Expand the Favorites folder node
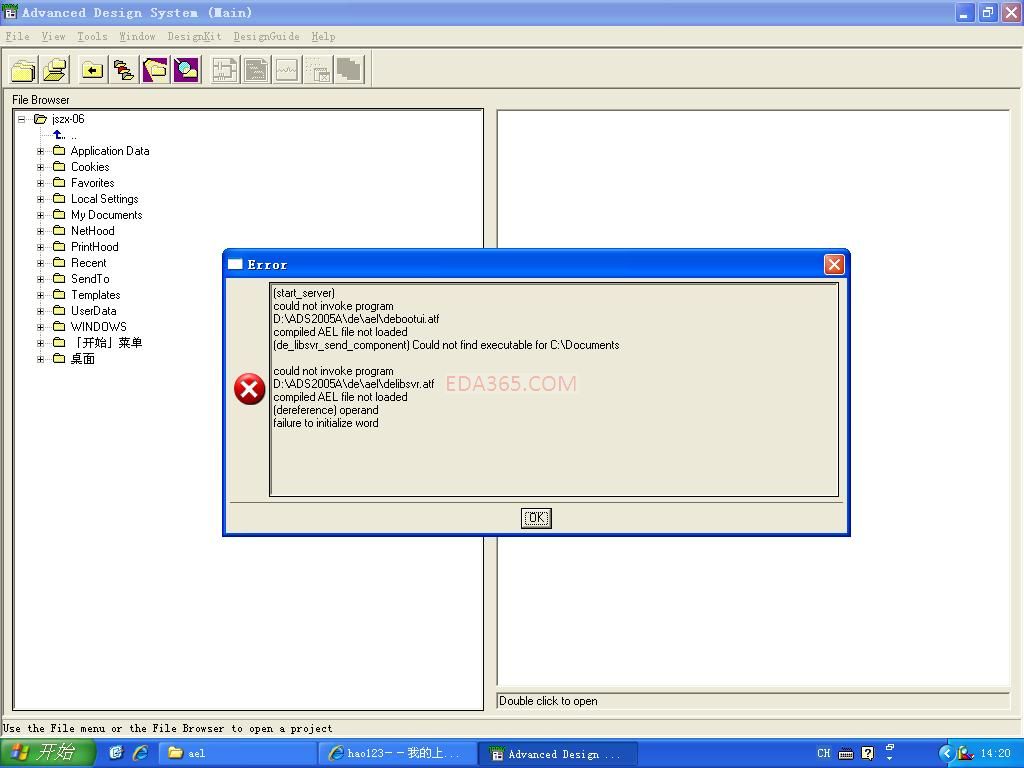Screen dimensions: 1024x768 pos(40,183)
